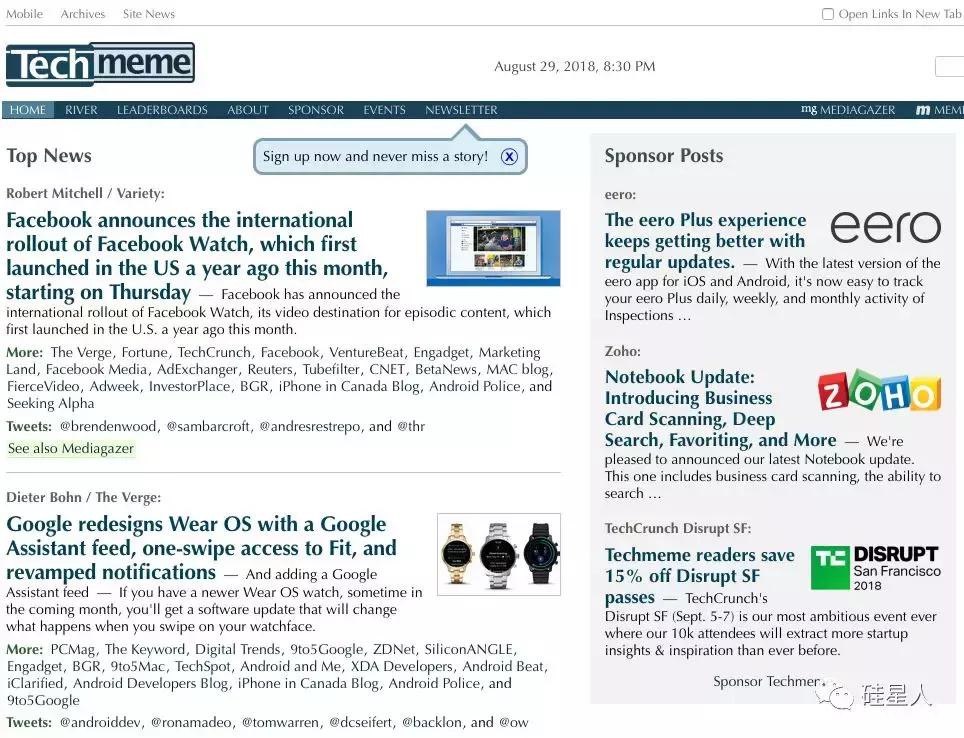This screenshot has width=964, height=738.
Task: Open the PCMag source link
Action: 73,649
